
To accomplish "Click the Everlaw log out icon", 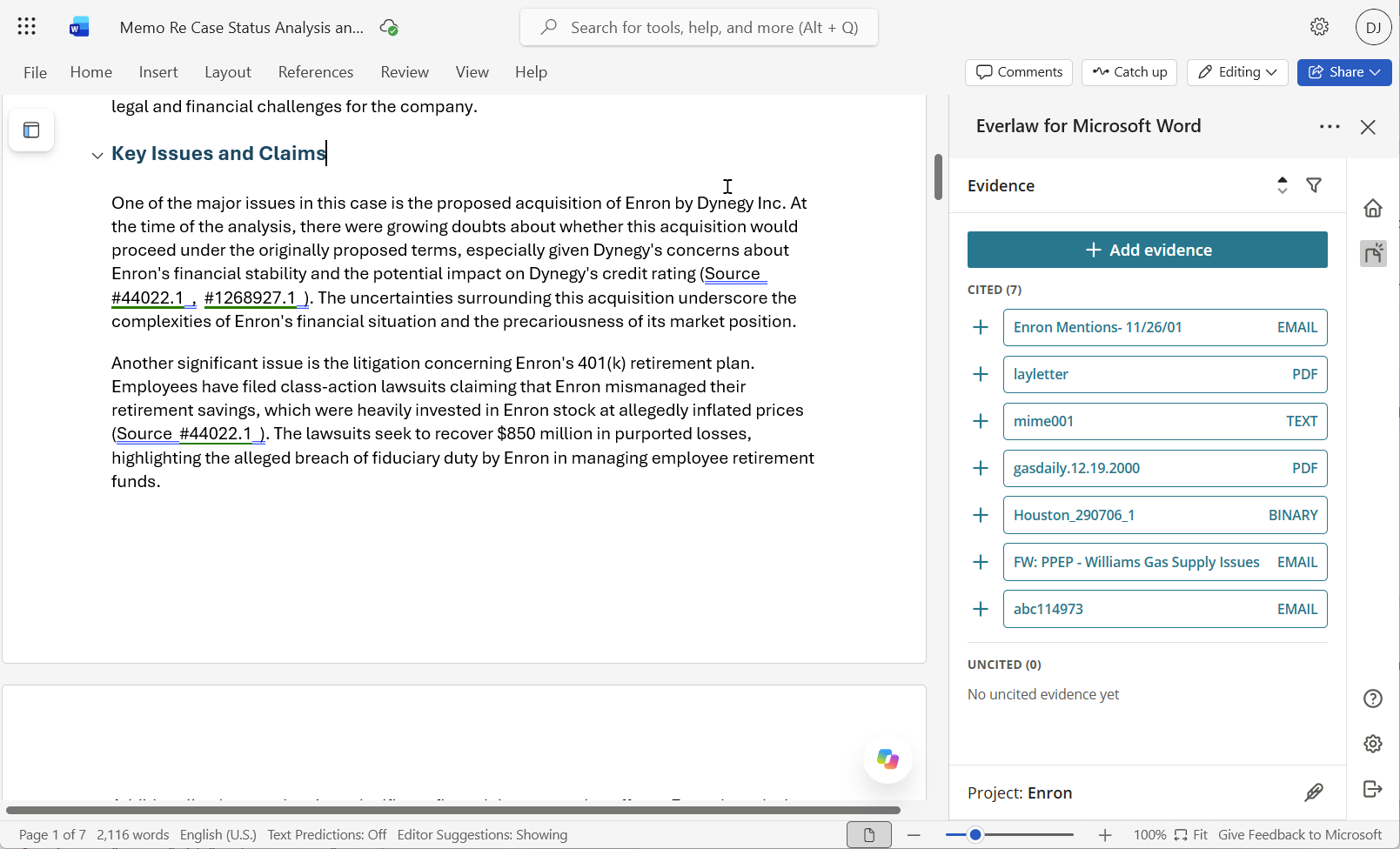I will point(1372,789).
